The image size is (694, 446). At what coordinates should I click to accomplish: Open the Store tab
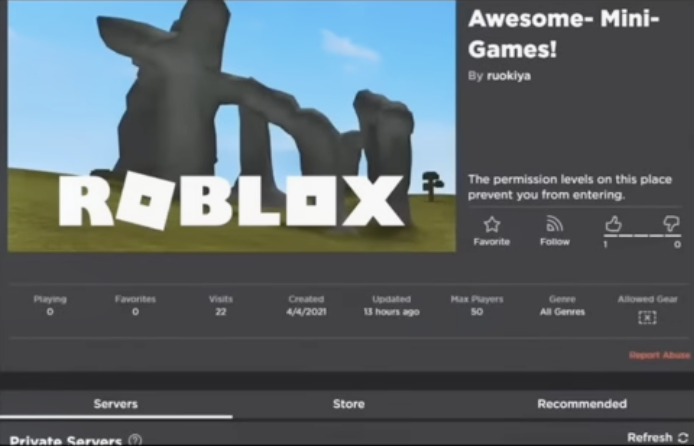(349, 404)
